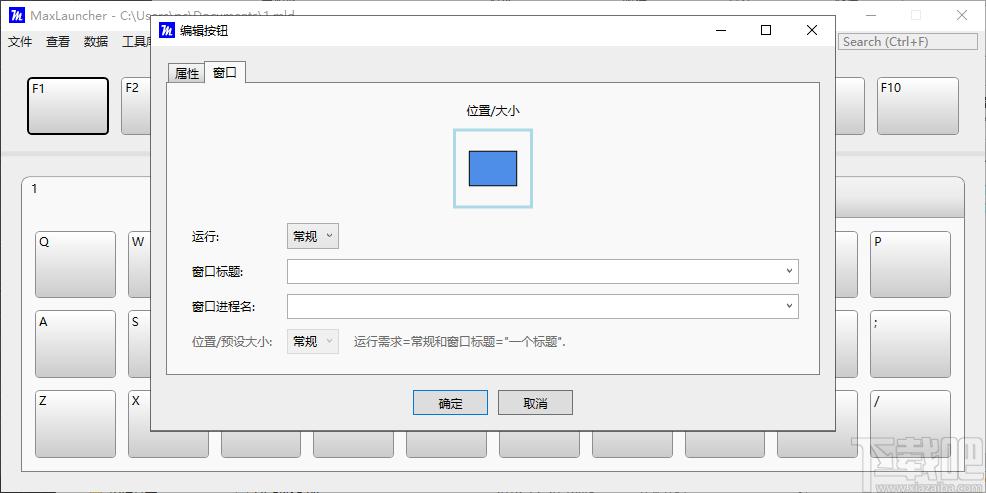Click the MaxLauncher app icon in main window

pos(16,16)
